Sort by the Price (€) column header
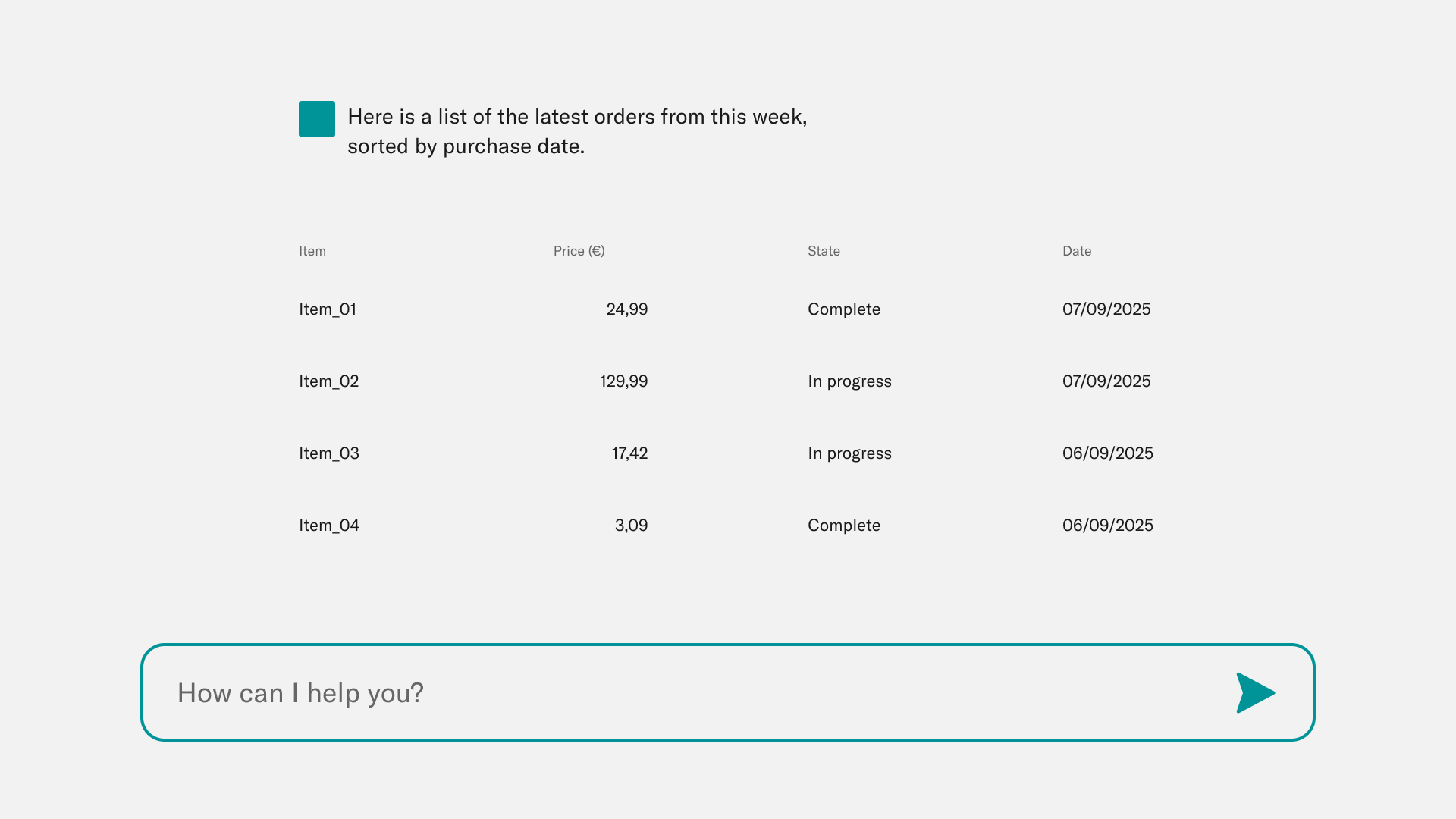1456x819 pixels. (579, 251)
